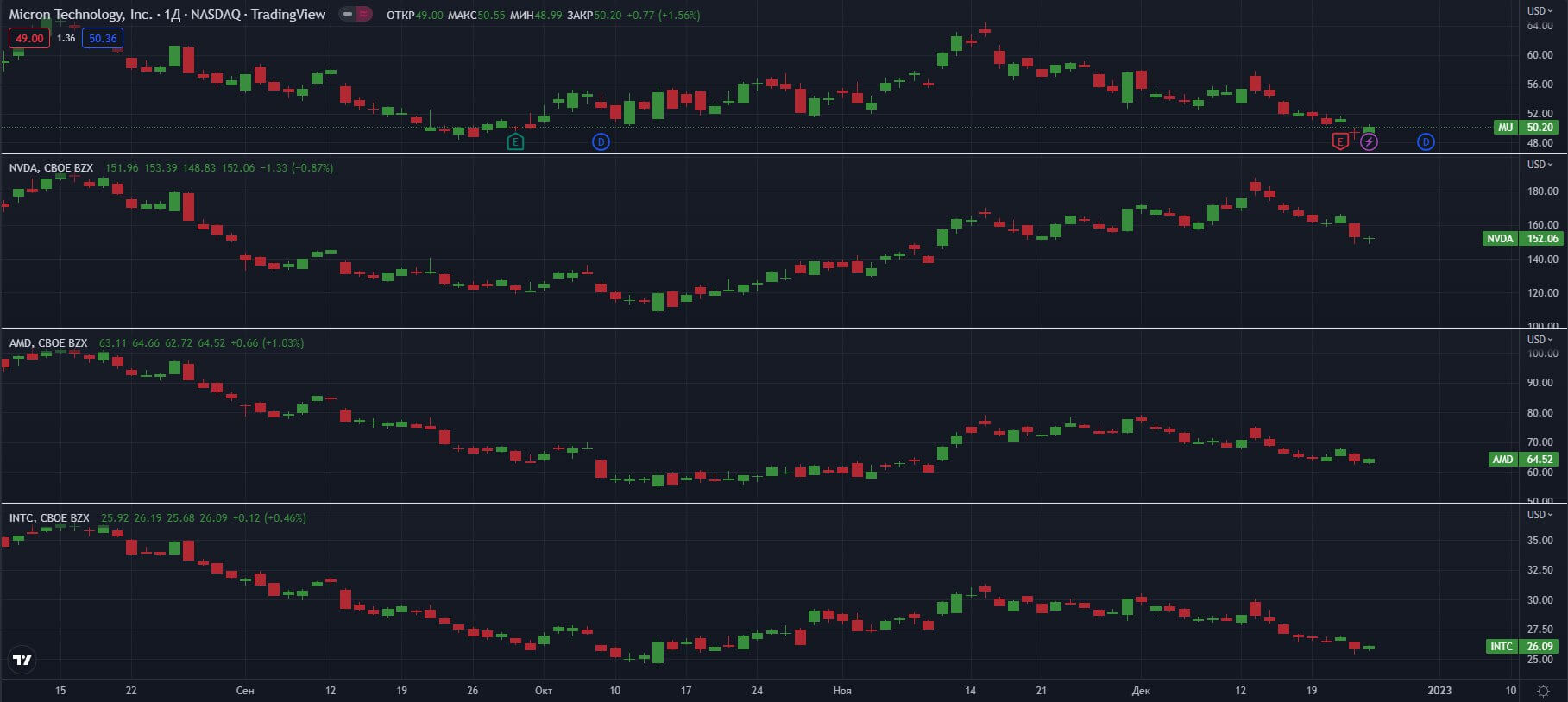
Task: Toggle the market status pill beside the title
Action: pyautogui.click(x=355, y=14)
